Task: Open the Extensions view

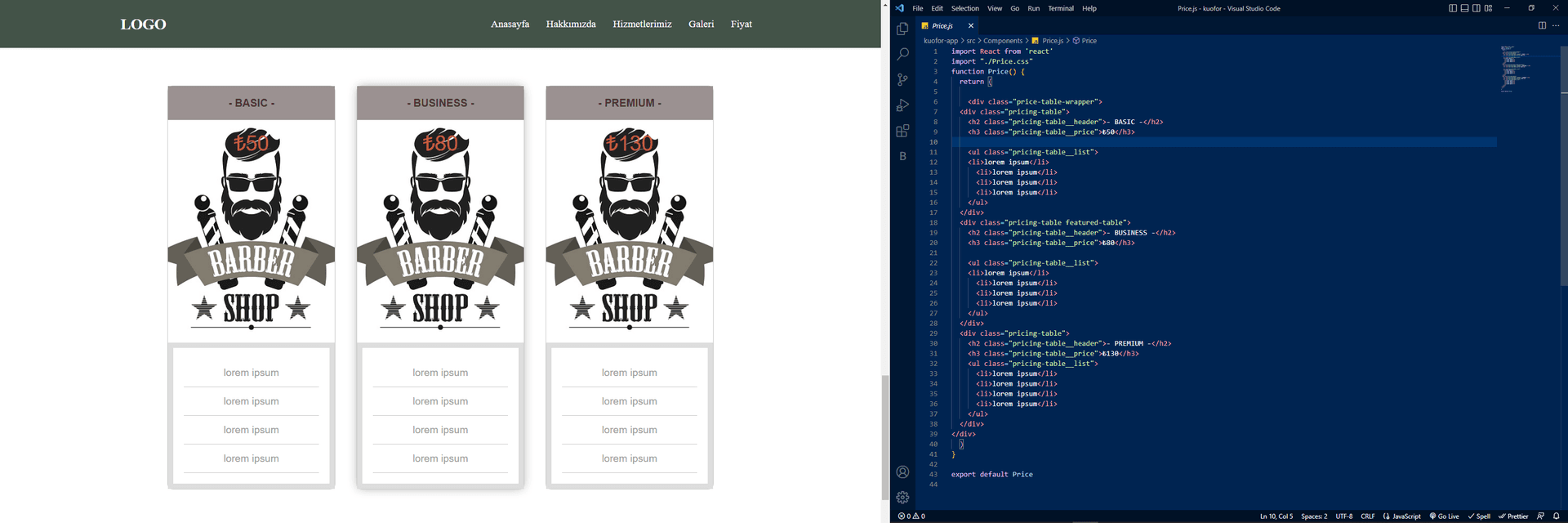Action: [902, 131]
